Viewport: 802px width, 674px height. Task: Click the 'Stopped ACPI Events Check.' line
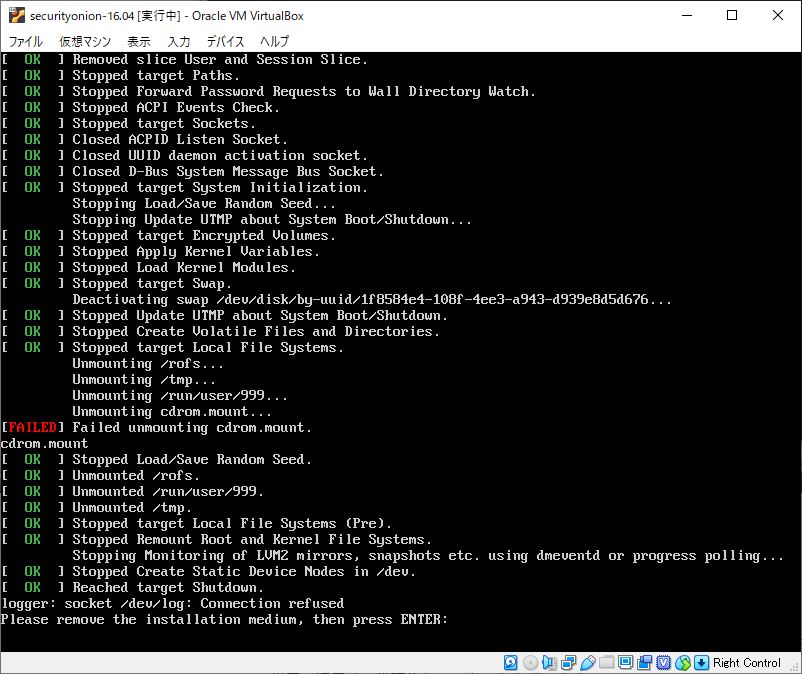click(176, 107)
